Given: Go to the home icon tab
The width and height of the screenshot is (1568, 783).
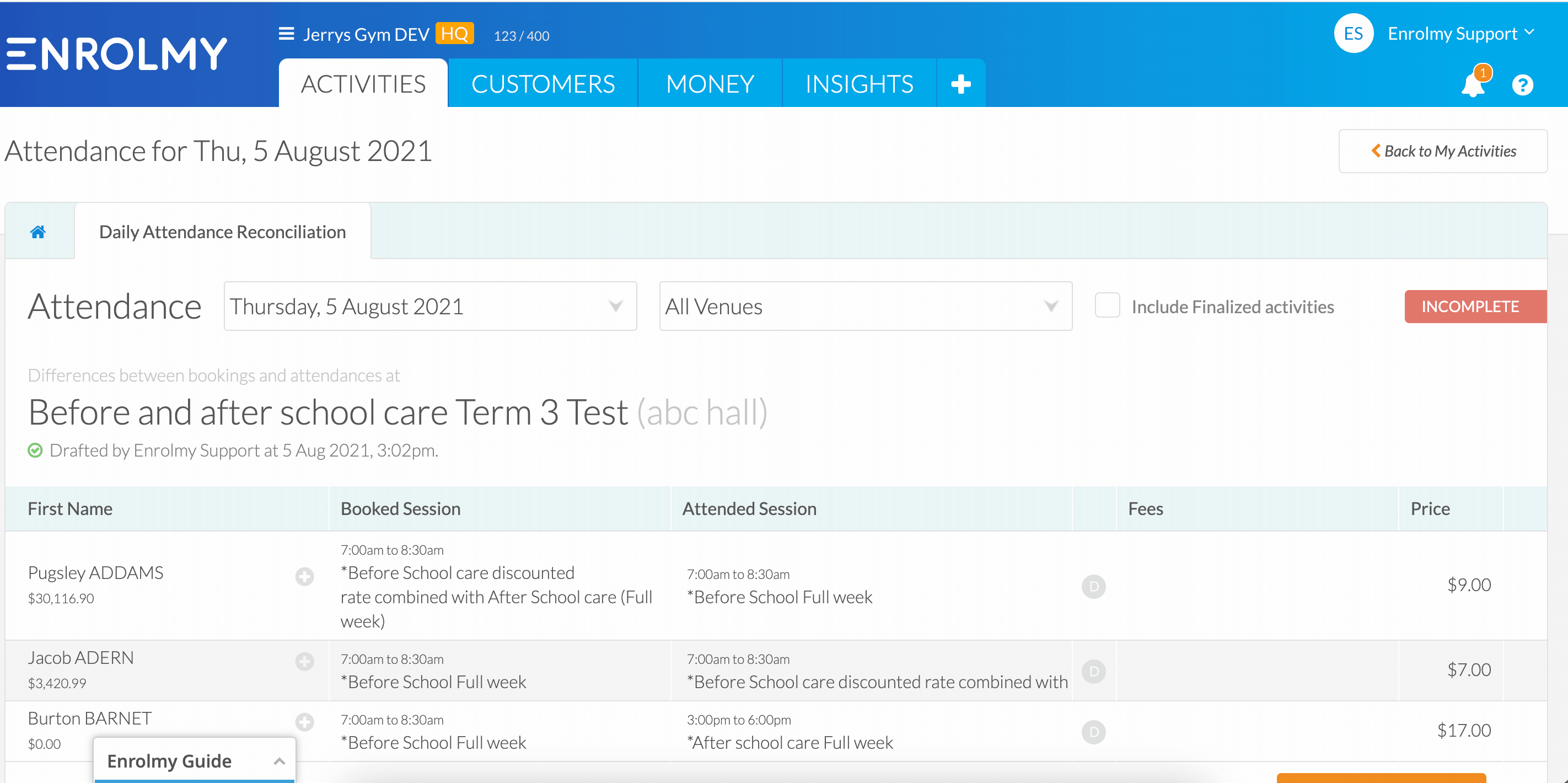Looking at the screenshot, I should (39, 232).
